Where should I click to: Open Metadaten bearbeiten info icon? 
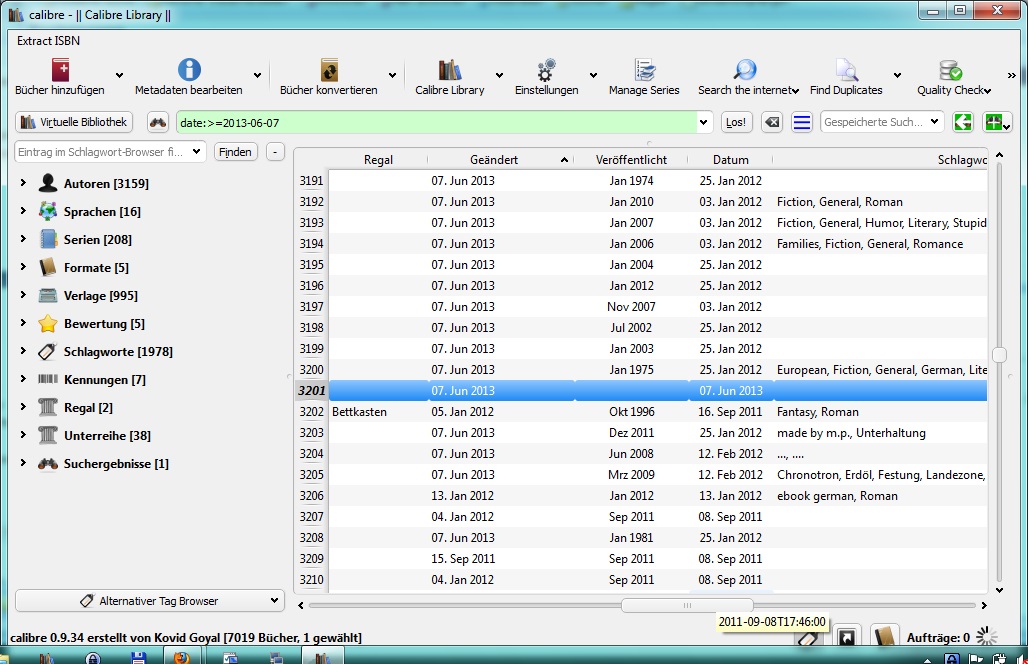[x=189, y=69]
